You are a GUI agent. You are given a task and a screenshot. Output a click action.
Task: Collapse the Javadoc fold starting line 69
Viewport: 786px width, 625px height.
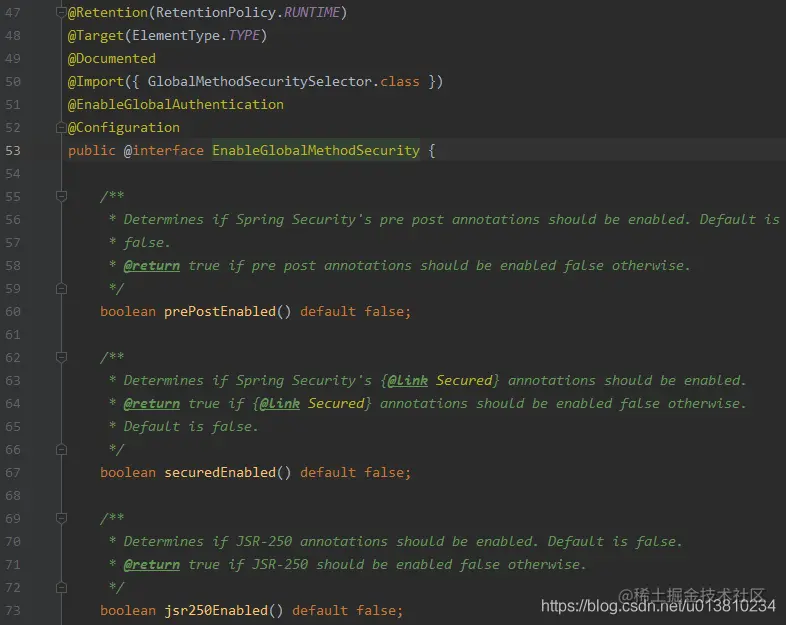point(61,518)
